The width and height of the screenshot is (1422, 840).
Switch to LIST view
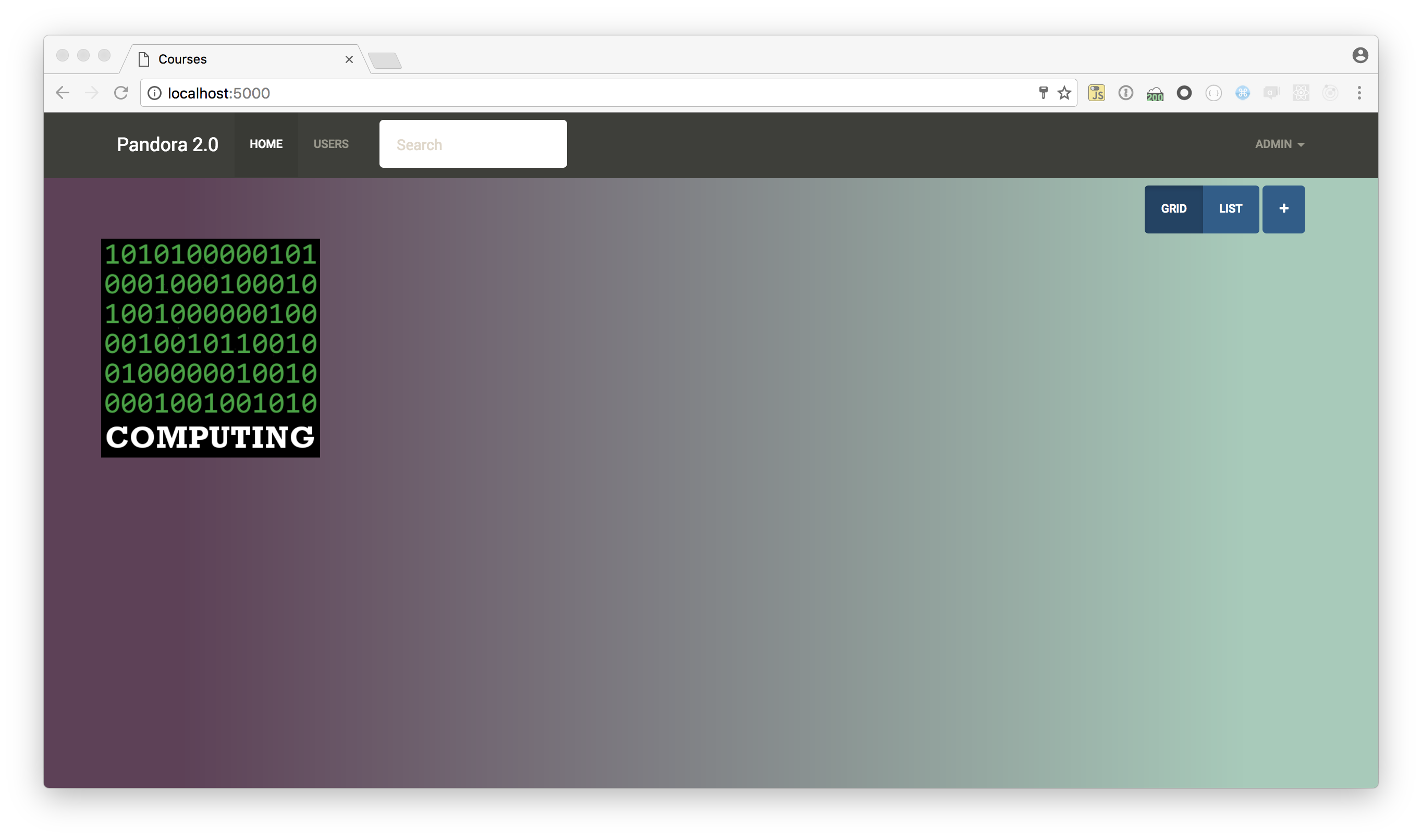point(1231,209)
